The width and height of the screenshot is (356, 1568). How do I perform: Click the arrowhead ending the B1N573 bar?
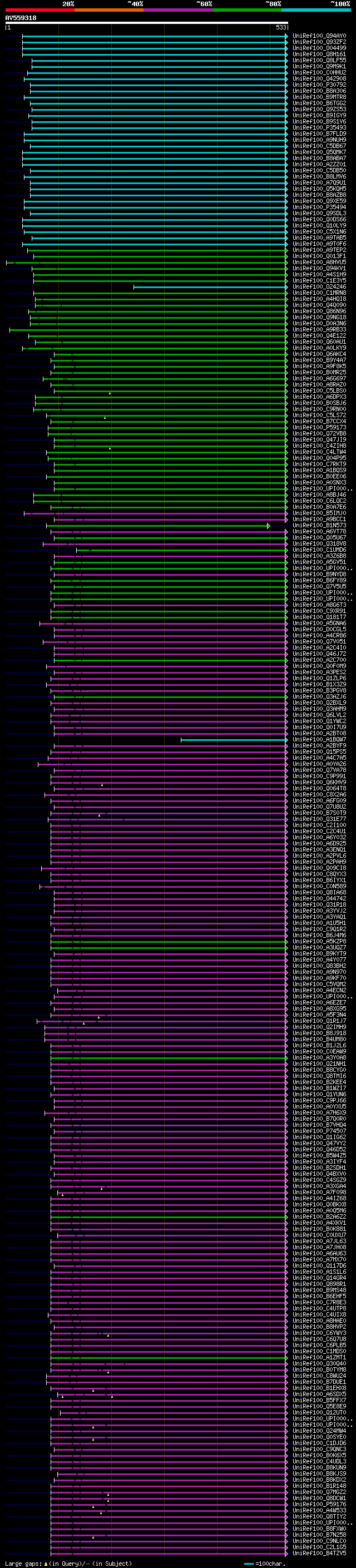click(x=268, y=525)
